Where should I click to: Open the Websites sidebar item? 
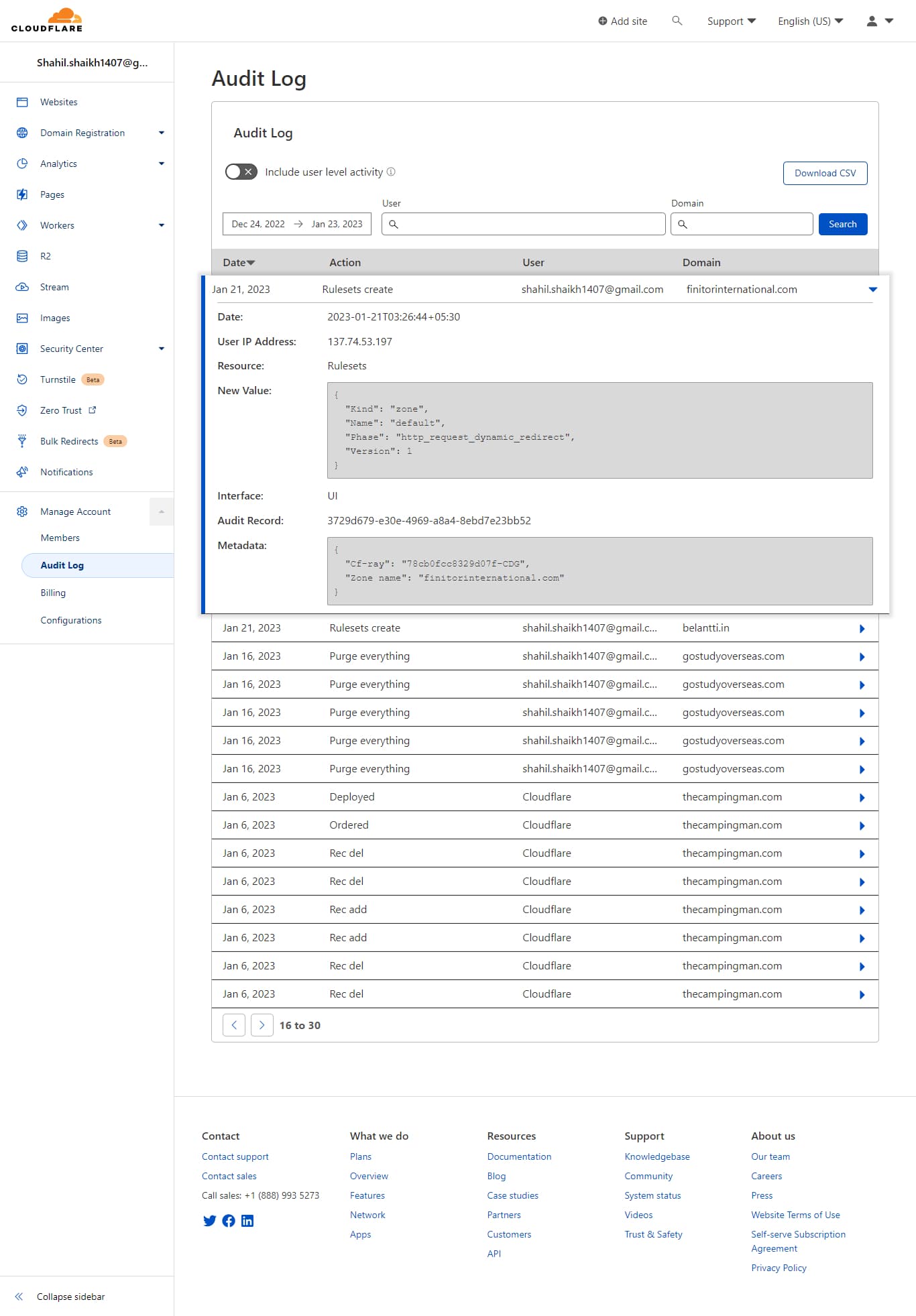tap(59, 102)
